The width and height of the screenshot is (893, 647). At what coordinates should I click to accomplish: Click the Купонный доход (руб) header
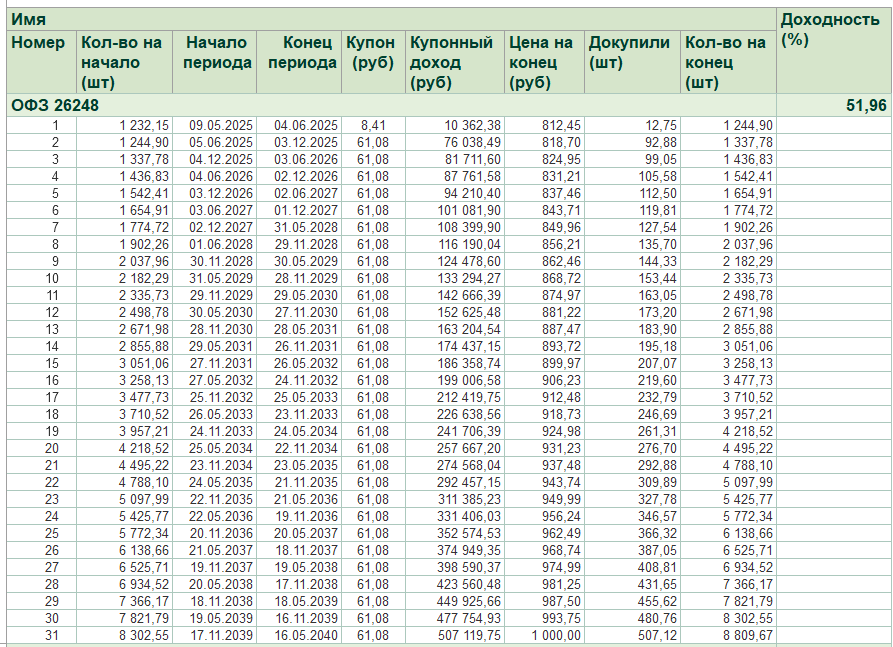pyautogui.click(x=452, y=62)
